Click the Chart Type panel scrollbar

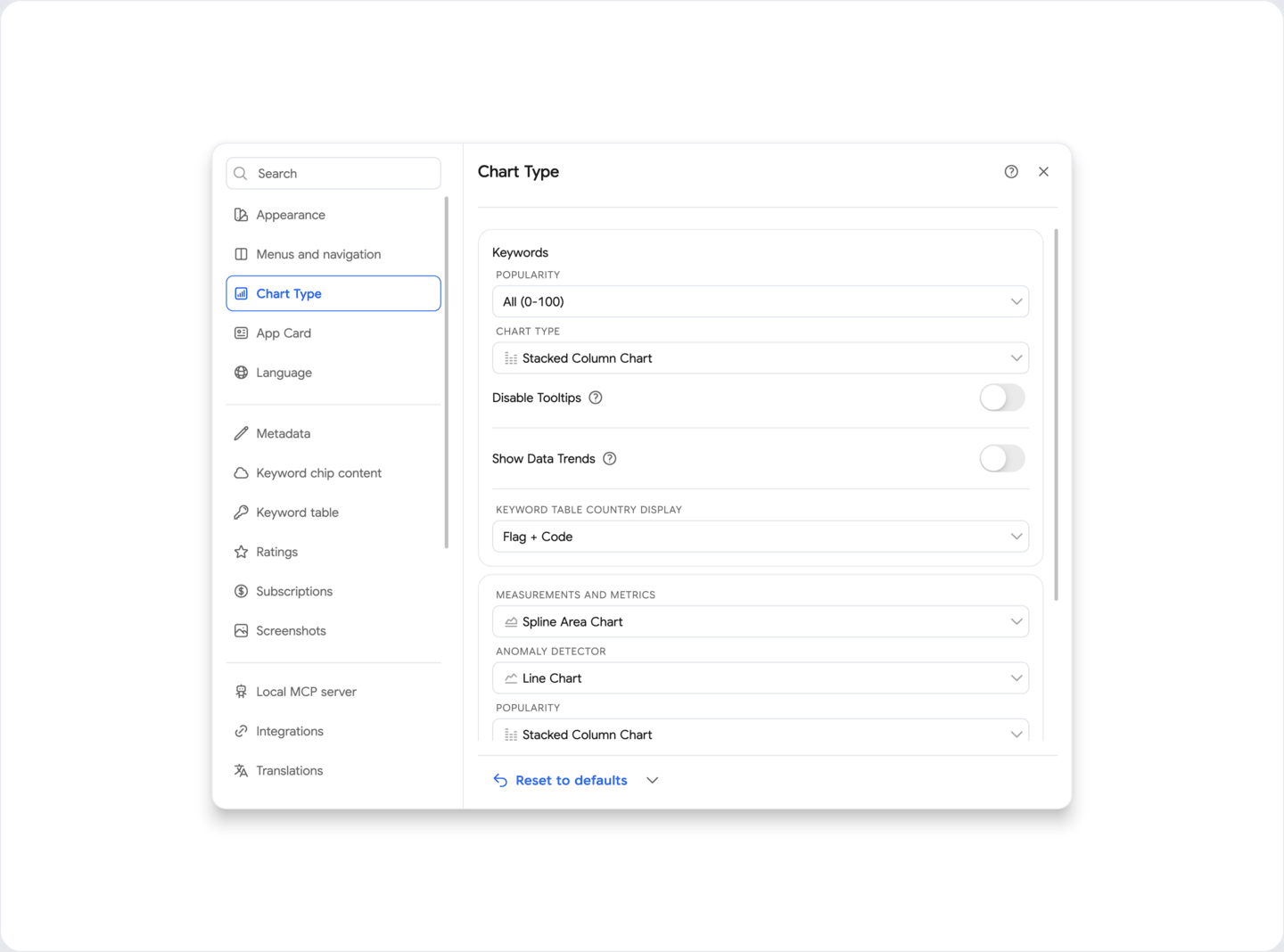pos(1057,415)
